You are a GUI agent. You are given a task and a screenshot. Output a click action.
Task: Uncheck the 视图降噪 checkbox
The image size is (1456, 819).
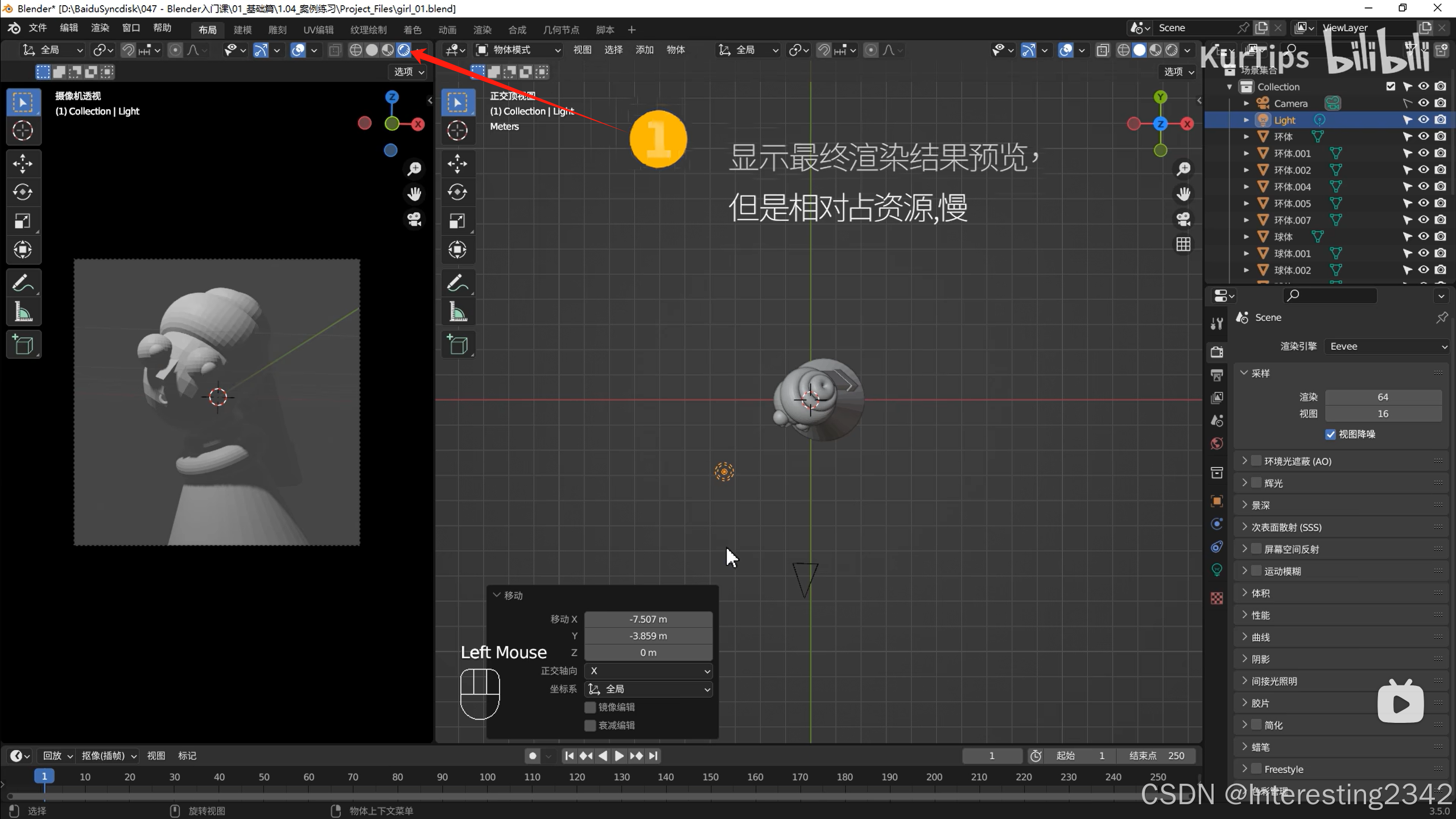point(1330,435)
